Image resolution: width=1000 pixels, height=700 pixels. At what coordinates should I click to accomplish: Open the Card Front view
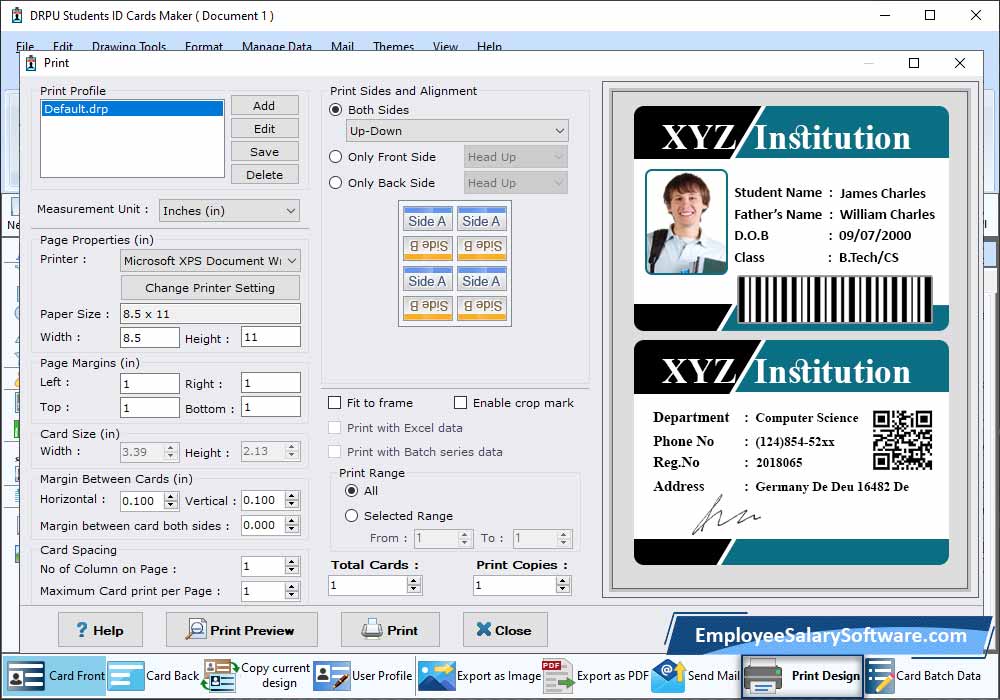[55, 676]
